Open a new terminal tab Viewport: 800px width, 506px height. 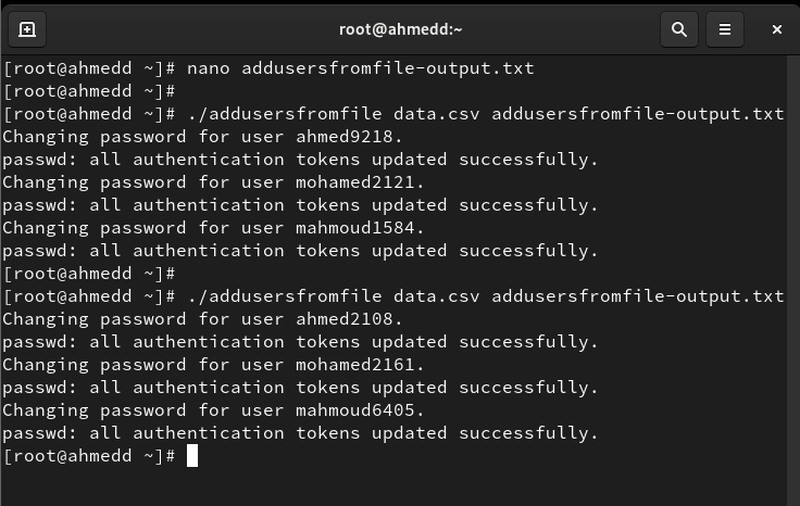pos(27,30)
